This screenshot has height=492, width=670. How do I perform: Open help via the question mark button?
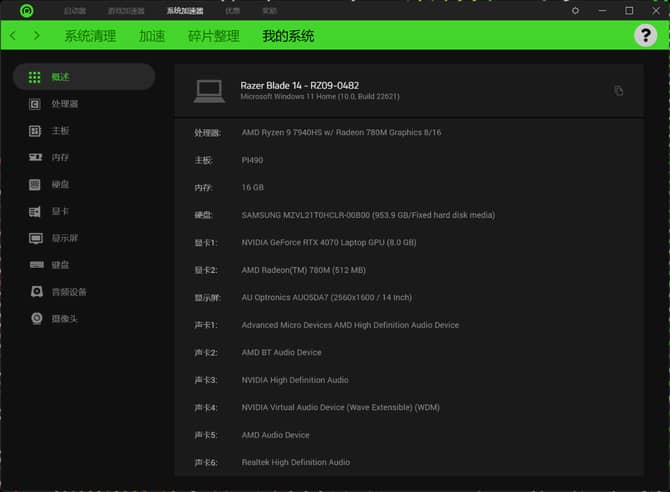click(645, 35)
